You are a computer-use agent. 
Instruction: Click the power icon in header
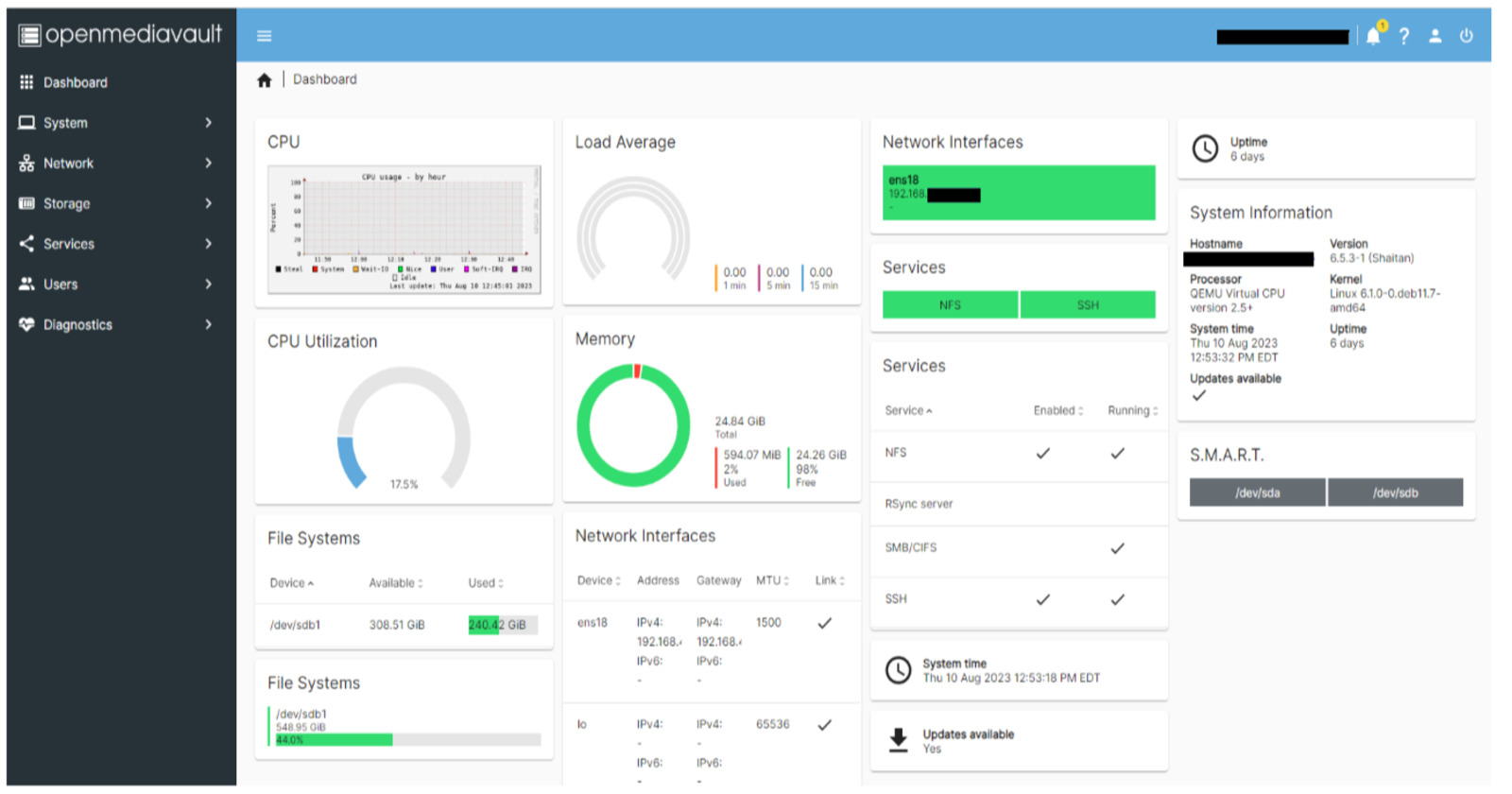point(1467,36)
